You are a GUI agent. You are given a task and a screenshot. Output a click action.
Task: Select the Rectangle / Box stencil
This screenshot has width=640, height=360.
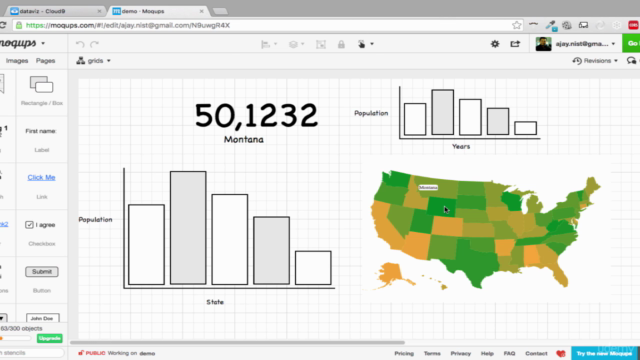42,90
